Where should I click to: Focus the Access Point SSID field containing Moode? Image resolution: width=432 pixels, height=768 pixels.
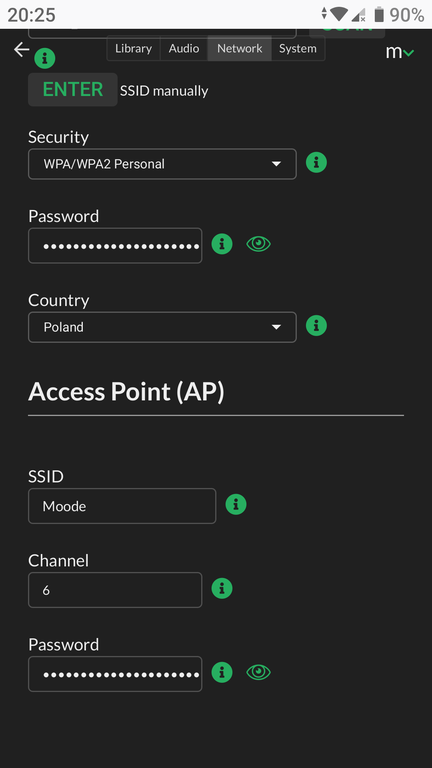coord(122,506)
